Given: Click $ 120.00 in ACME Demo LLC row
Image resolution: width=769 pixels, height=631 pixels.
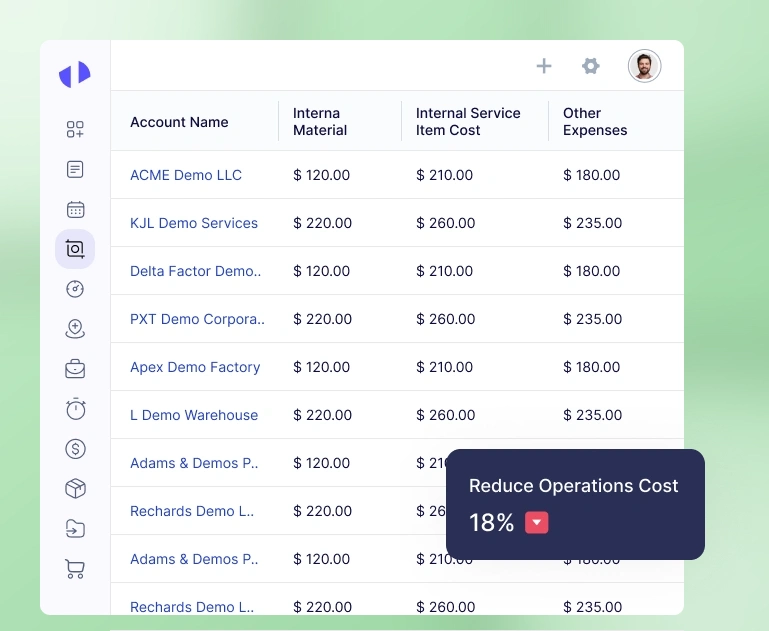Looking at the screenshot, I should (x=321, y=175).
